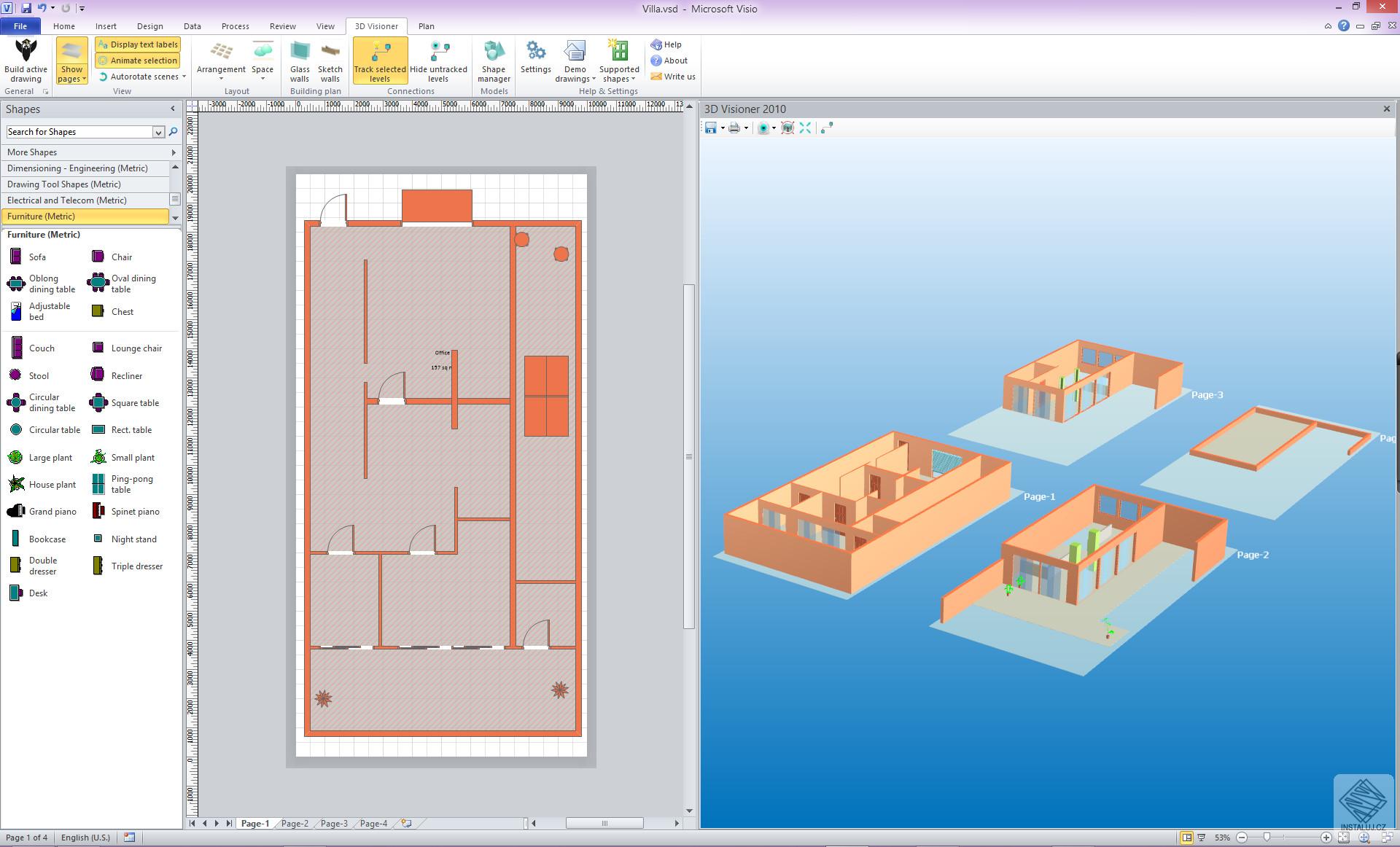Viewport: 1400px width, 847px height.
Task: Expand More Shapes menu arrow
Action: [x=174, y=152]
